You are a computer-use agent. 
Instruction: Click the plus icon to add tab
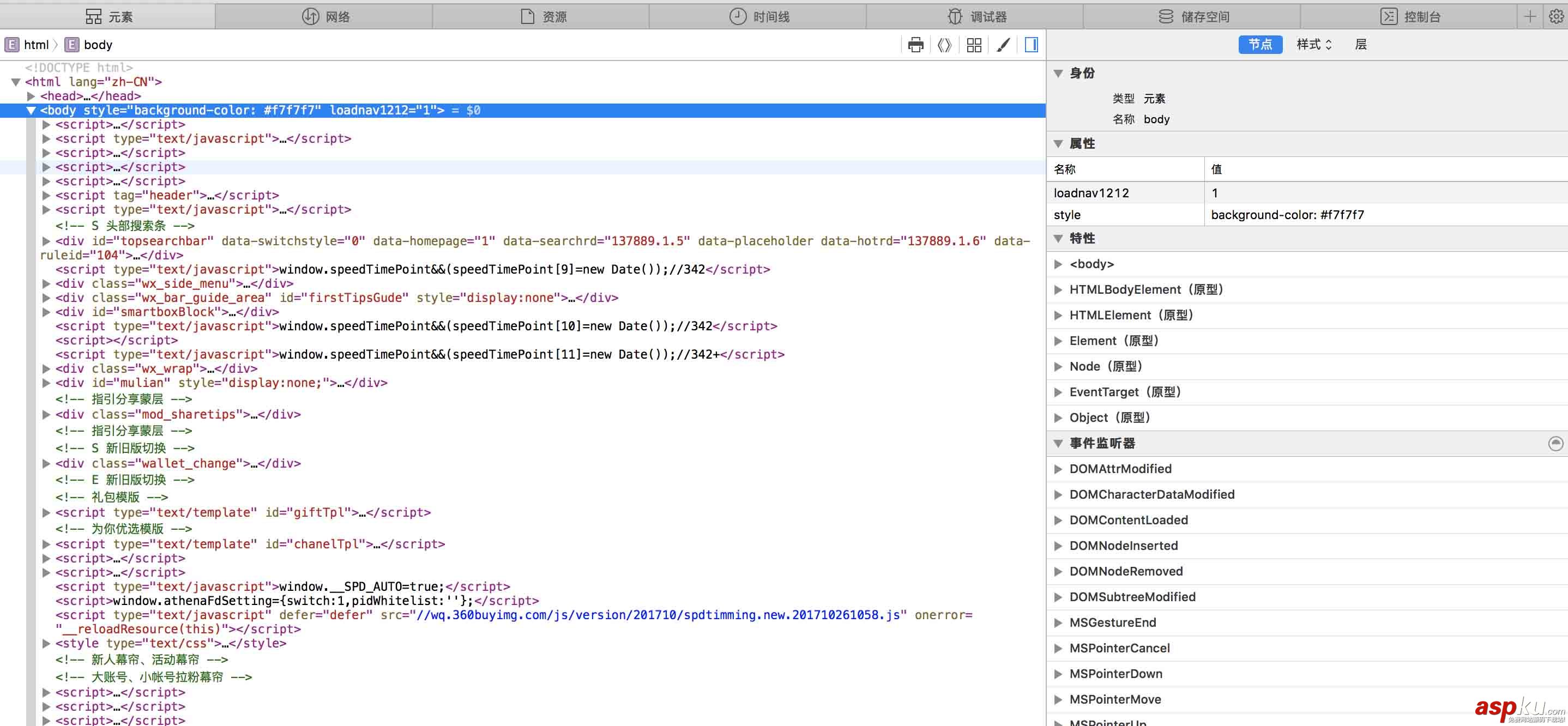click(x=1530, y=16)
